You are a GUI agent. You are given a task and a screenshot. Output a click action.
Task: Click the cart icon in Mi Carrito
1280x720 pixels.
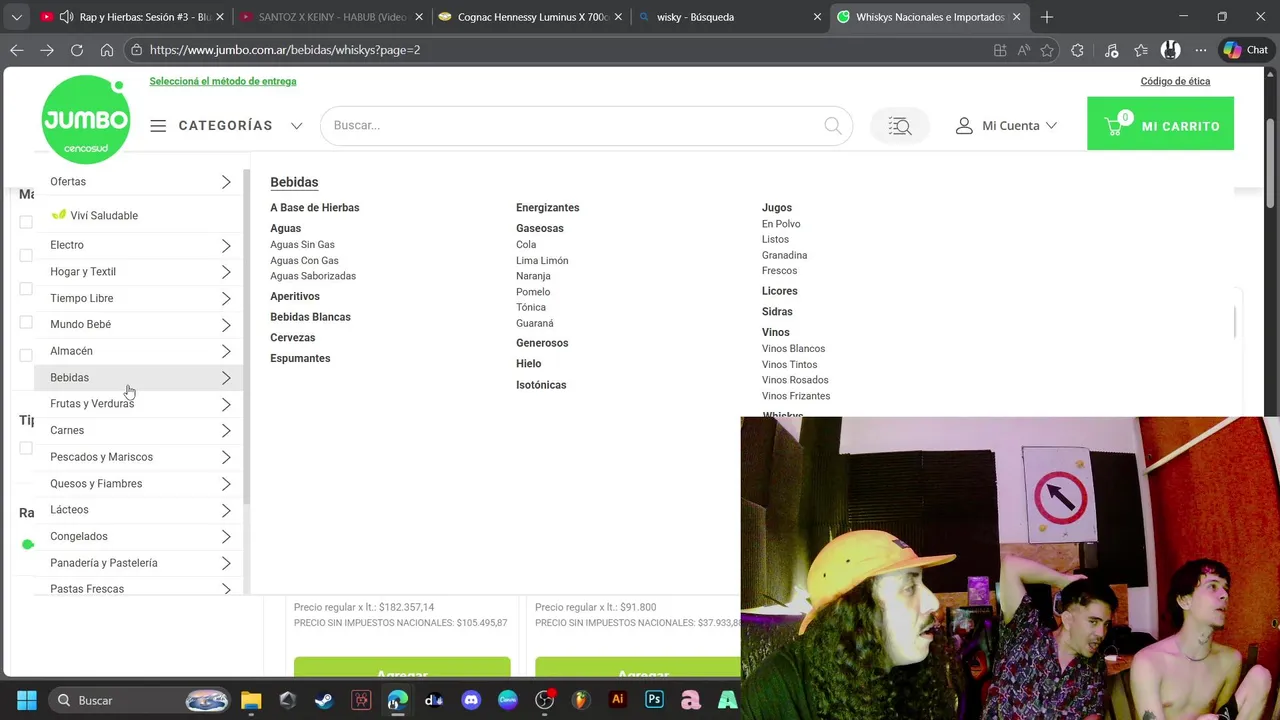(x=1114, y=126)
